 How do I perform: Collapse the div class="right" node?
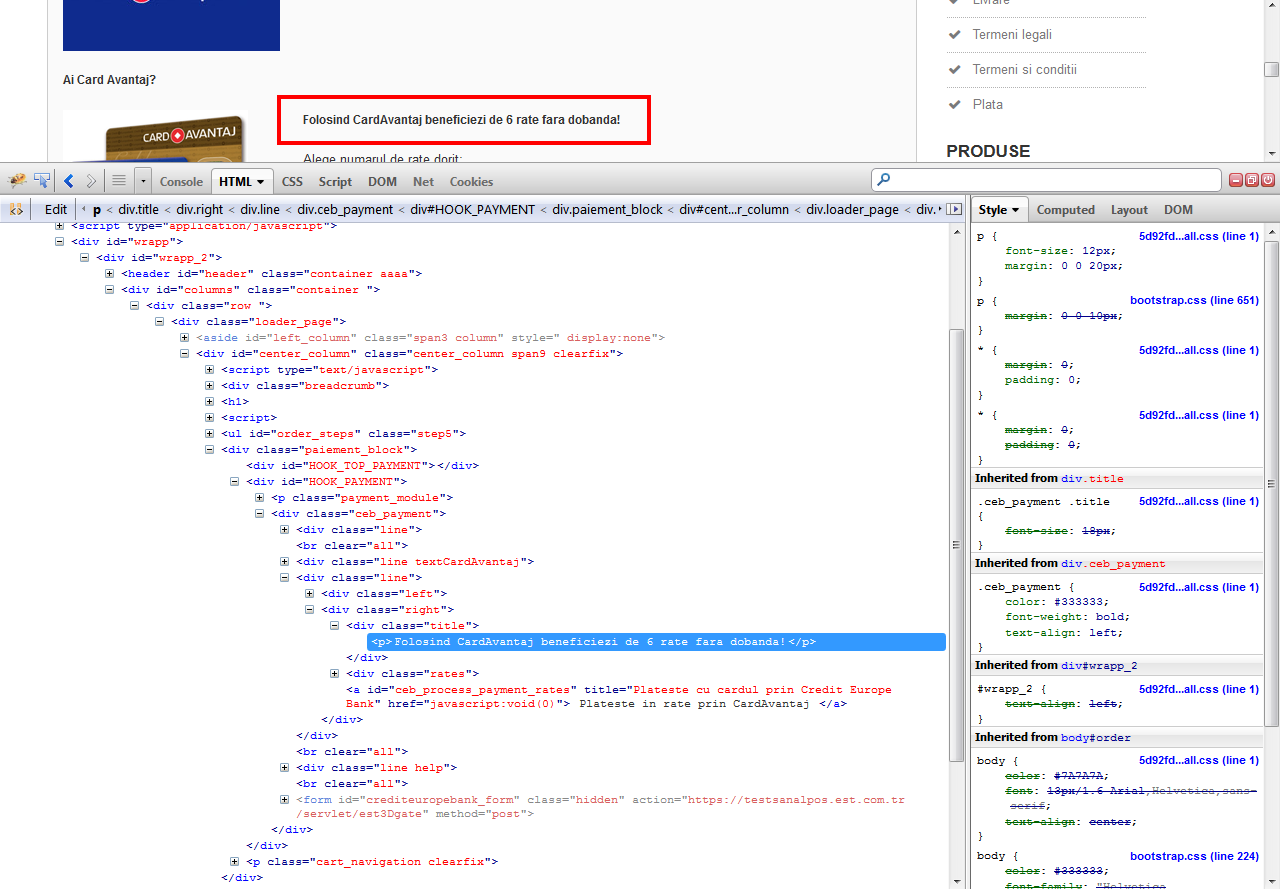tap(310, 609)
